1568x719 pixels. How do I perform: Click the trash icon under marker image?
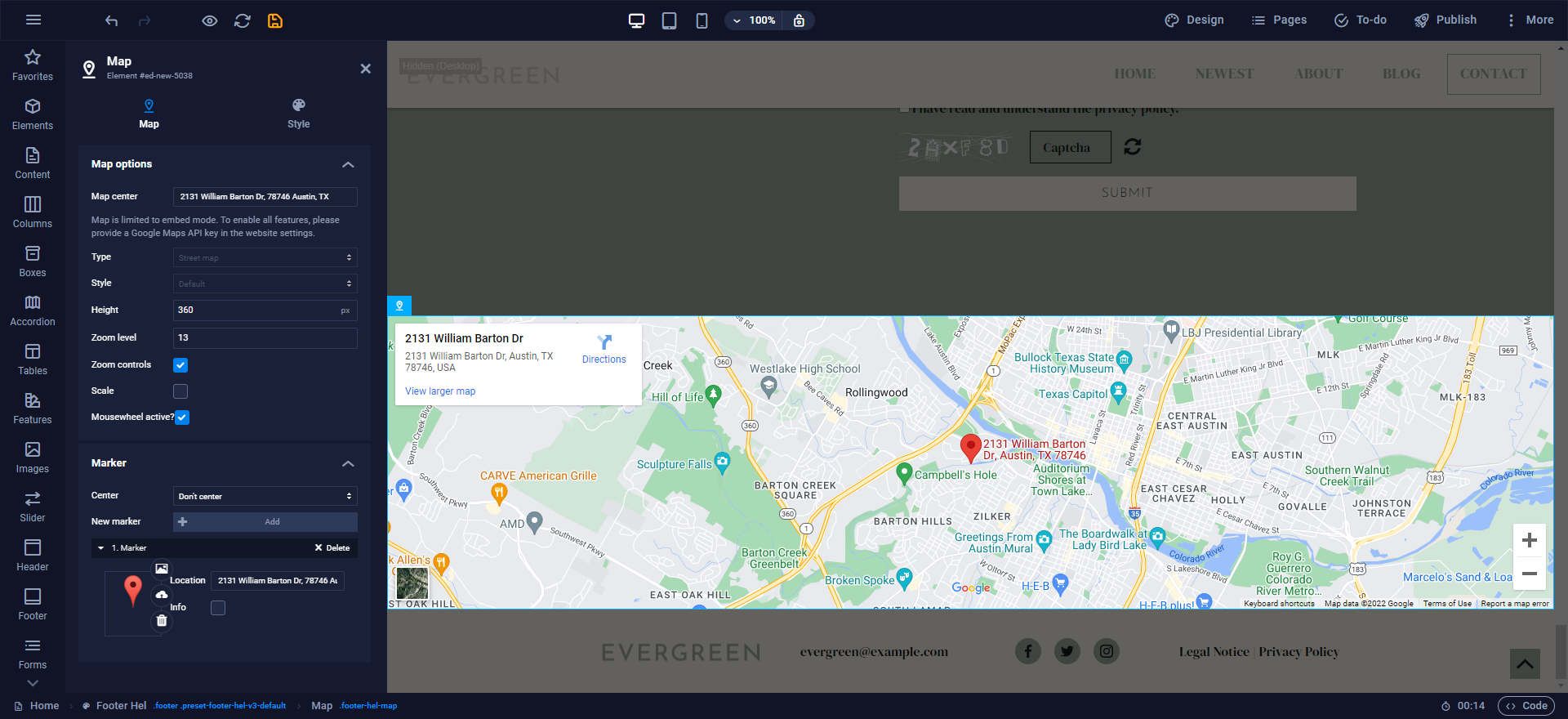(162, 621)
